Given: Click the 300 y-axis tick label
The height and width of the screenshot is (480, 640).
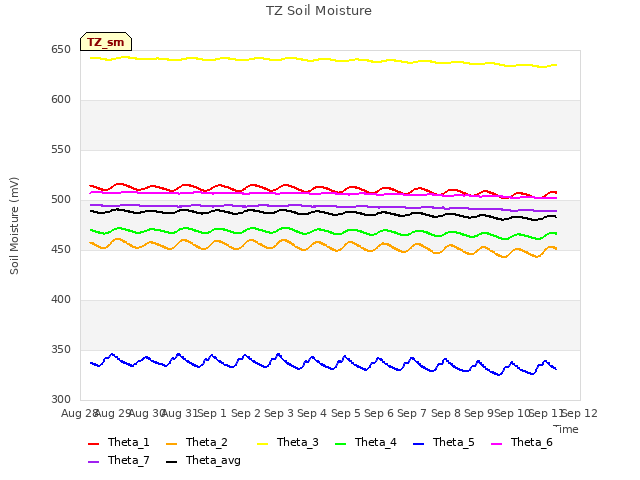Looking at the screenshot, I should click(x=61, y=400).
